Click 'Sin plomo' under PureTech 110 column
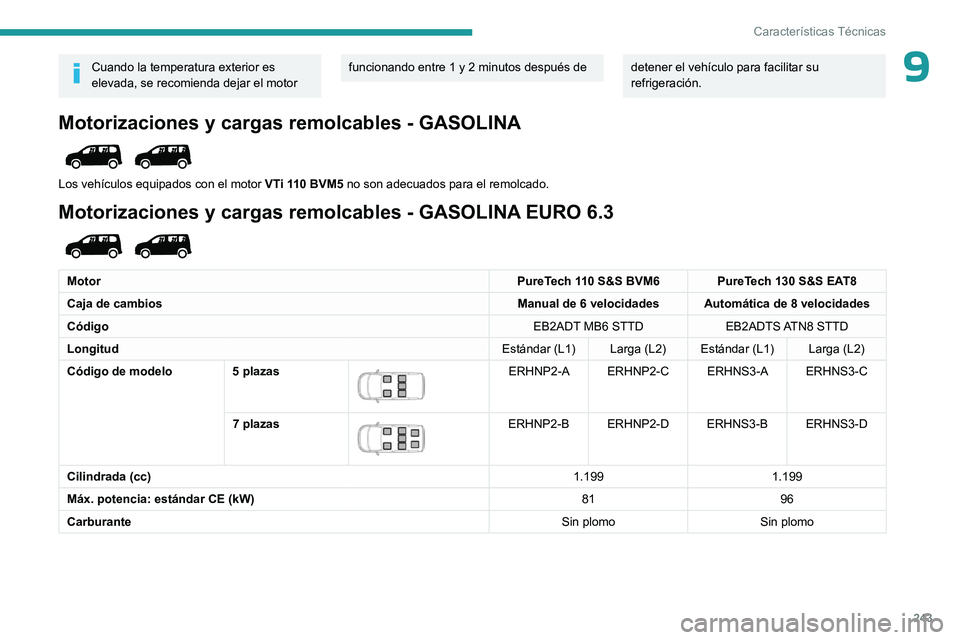The width and height of the screenshot is (960, 640). click(588, 522)
